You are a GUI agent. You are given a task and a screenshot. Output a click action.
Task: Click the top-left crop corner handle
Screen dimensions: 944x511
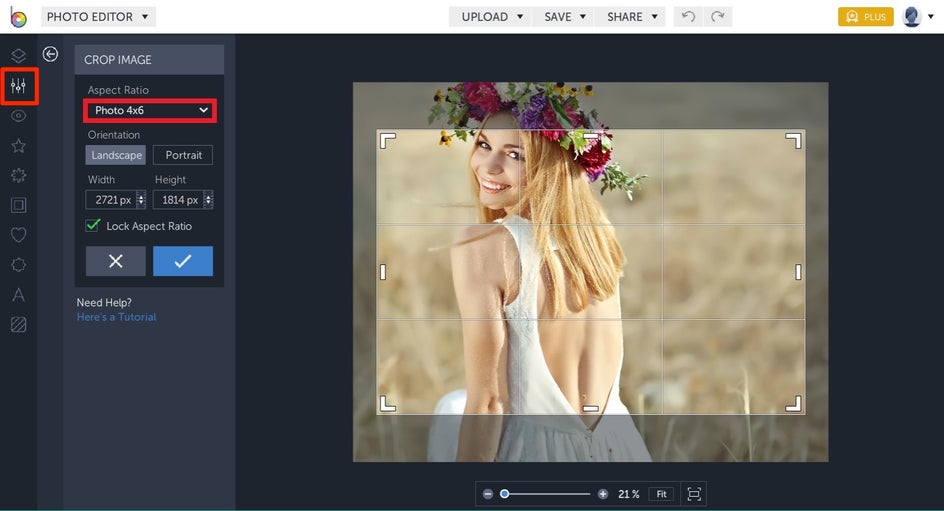tap(388, 141)
